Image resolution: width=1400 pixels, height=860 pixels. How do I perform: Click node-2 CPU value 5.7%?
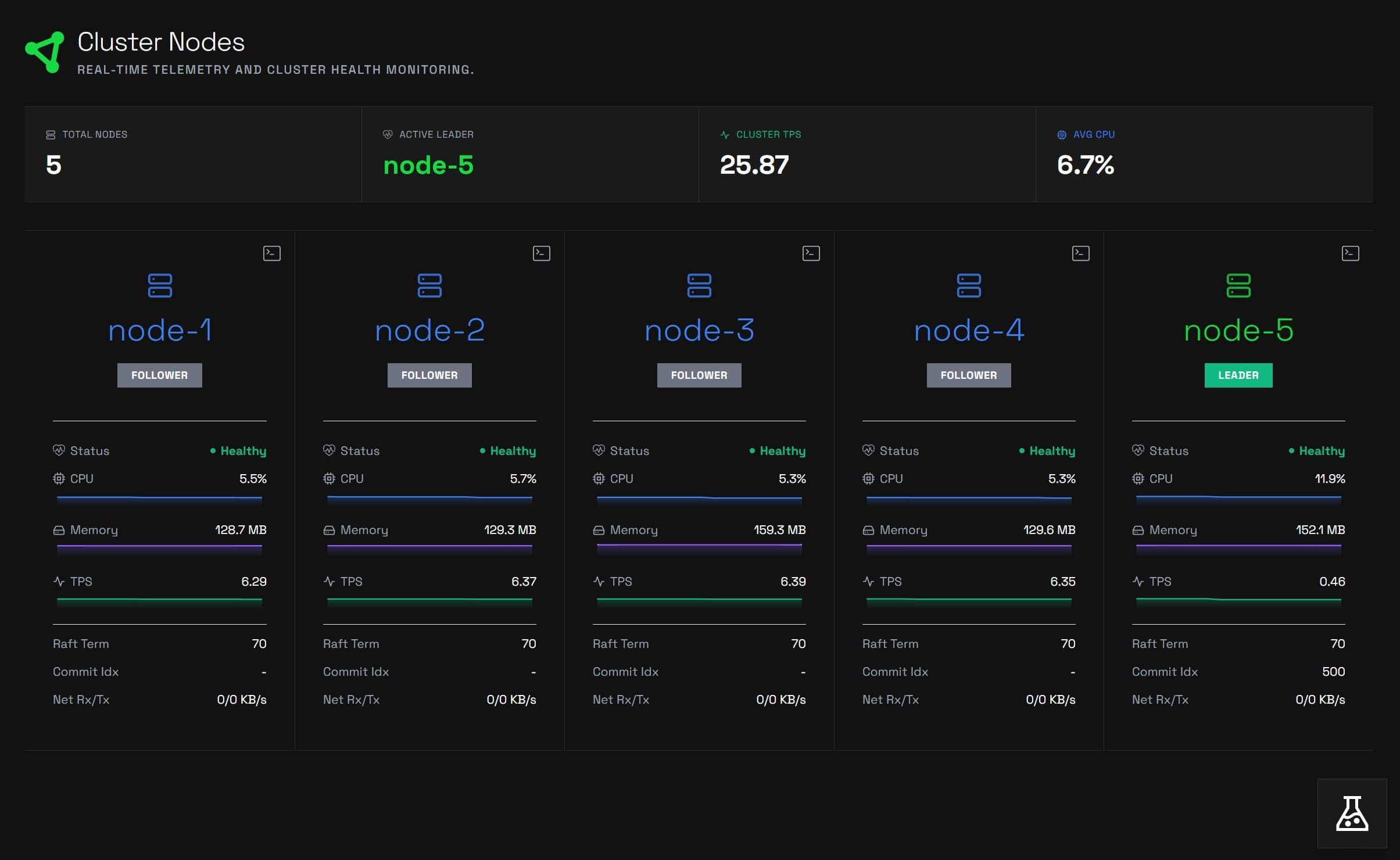click(523, 479)
